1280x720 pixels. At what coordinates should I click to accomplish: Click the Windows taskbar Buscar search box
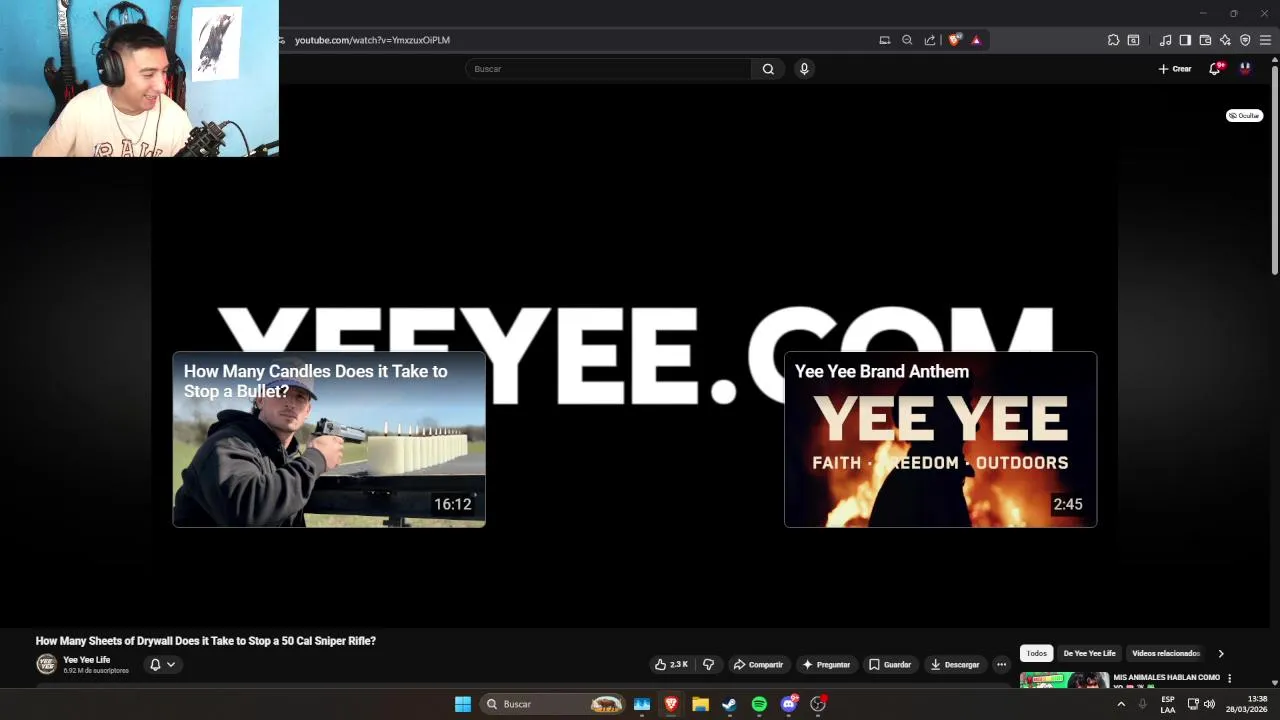[x=552, y=704]
